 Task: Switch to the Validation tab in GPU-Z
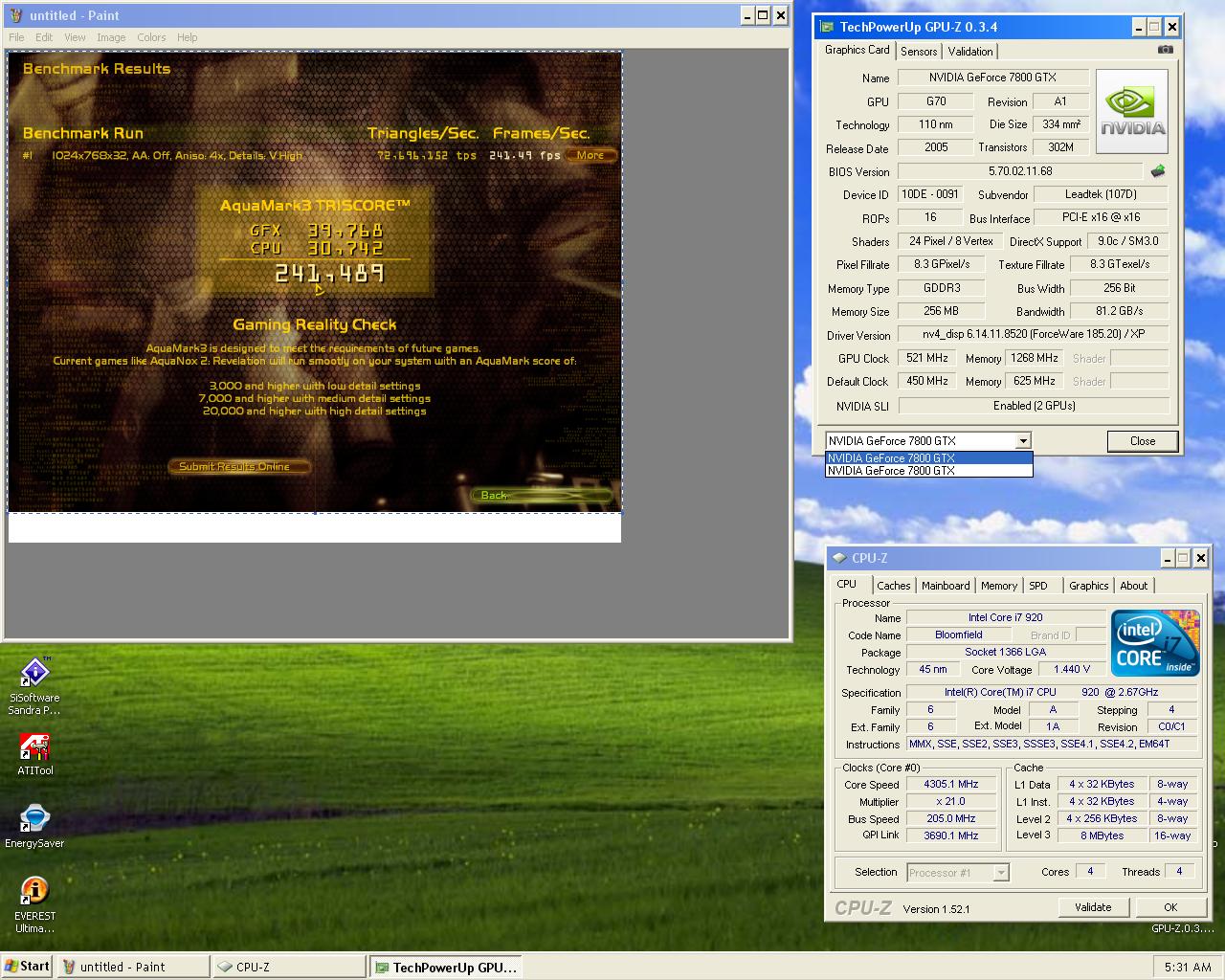tap(970, 52)
